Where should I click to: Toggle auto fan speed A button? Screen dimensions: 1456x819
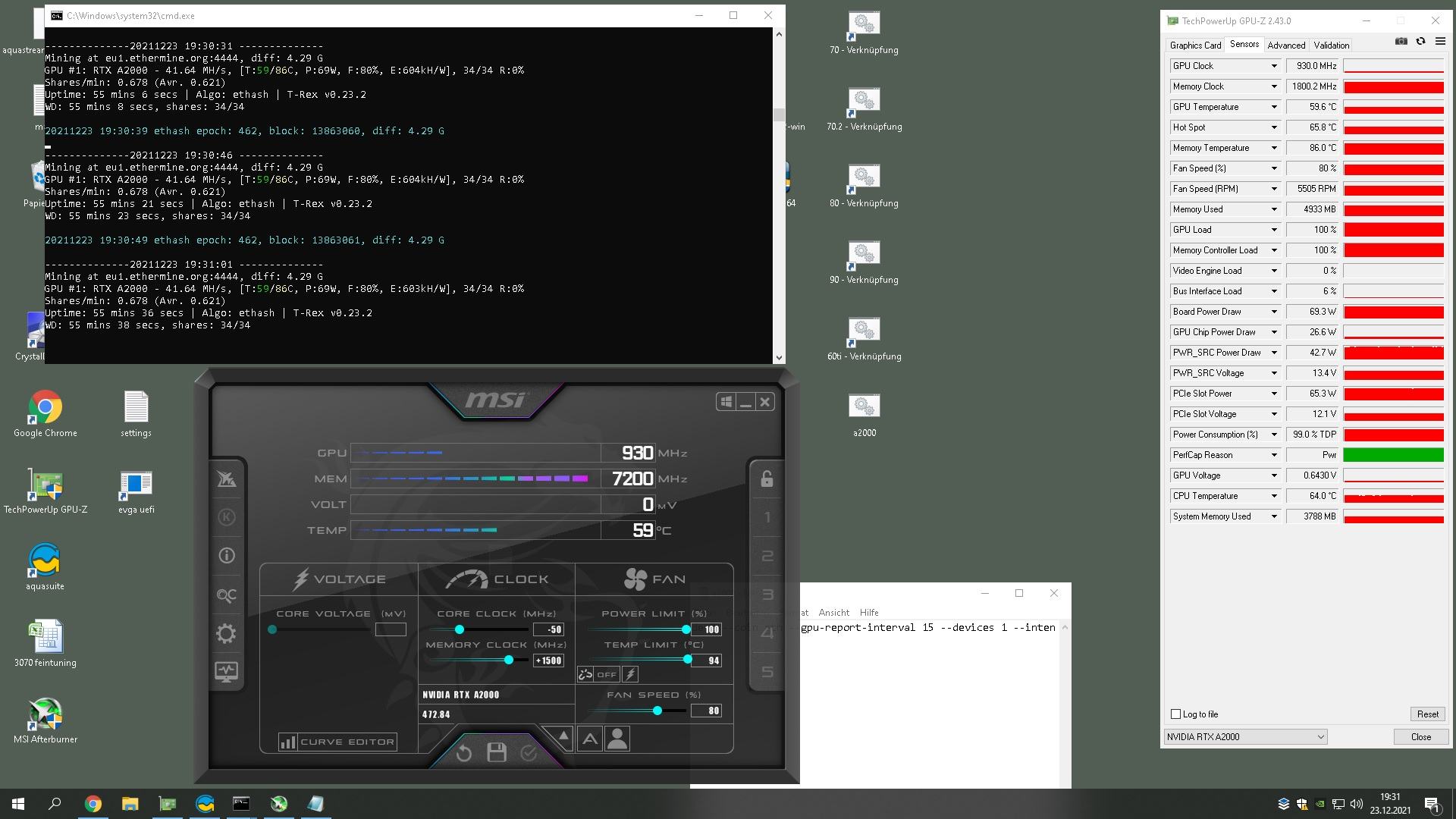pyautogui.click(x=590, y=739)
